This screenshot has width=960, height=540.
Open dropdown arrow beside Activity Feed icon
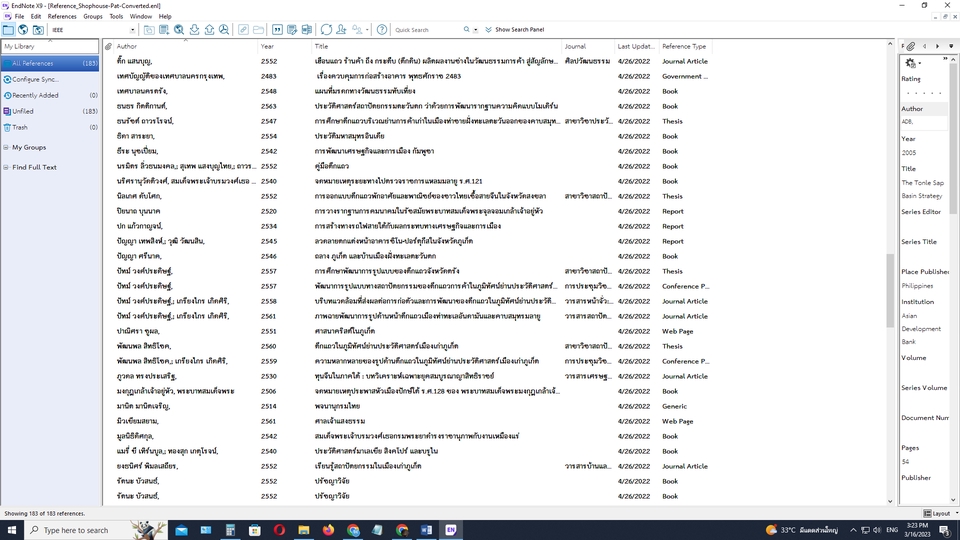(367, 29)
